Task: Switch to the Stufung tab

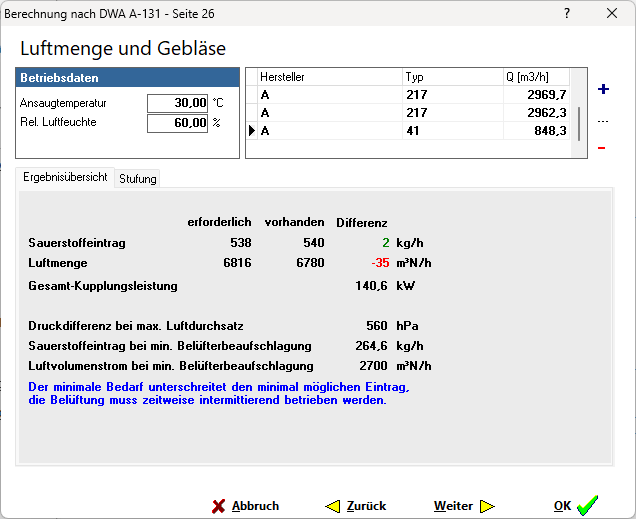Action: (138, 179)
